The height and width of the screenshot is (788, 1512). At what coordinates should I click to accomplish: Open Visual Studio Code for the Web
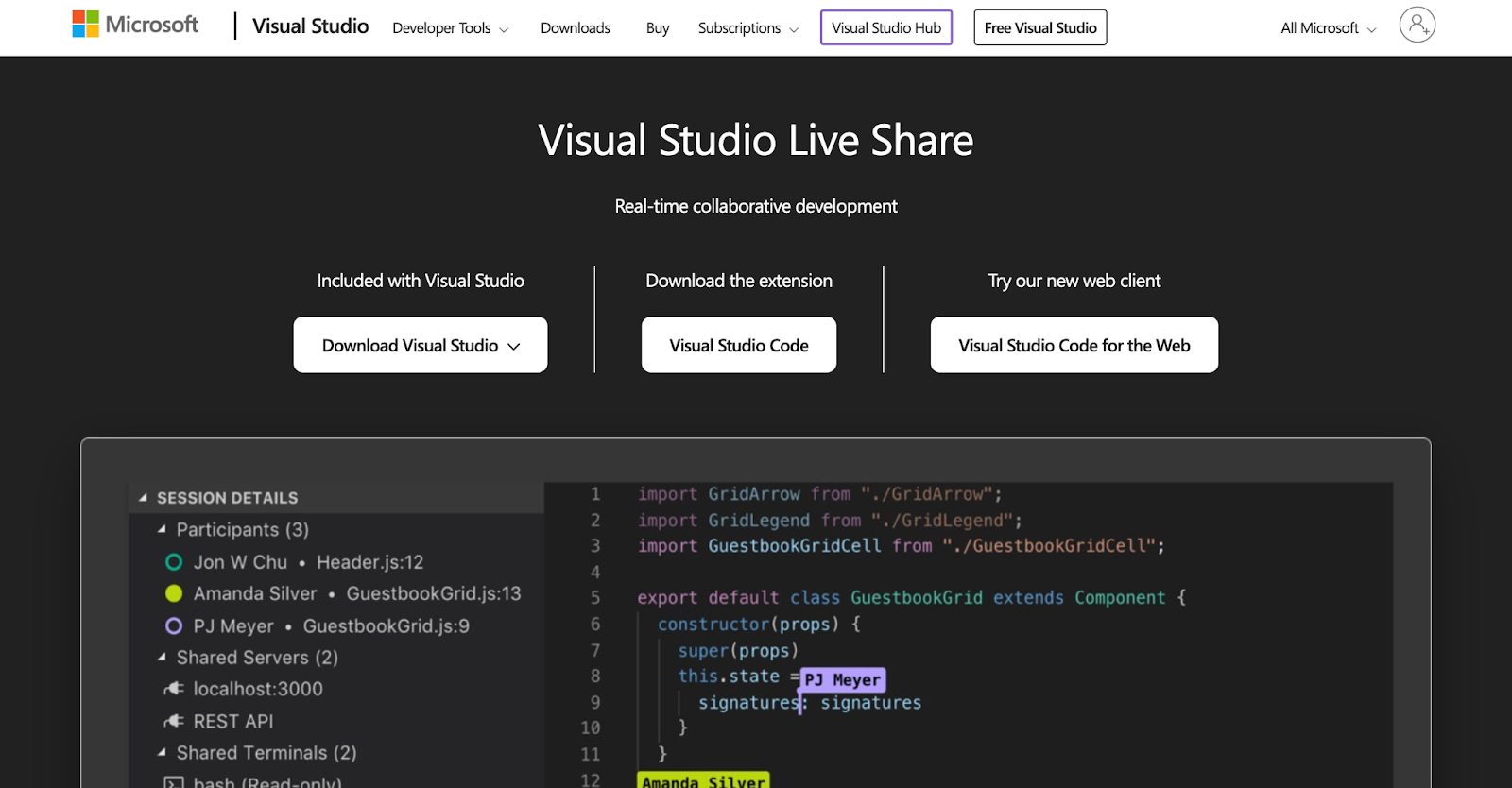tap(1074, 345)
